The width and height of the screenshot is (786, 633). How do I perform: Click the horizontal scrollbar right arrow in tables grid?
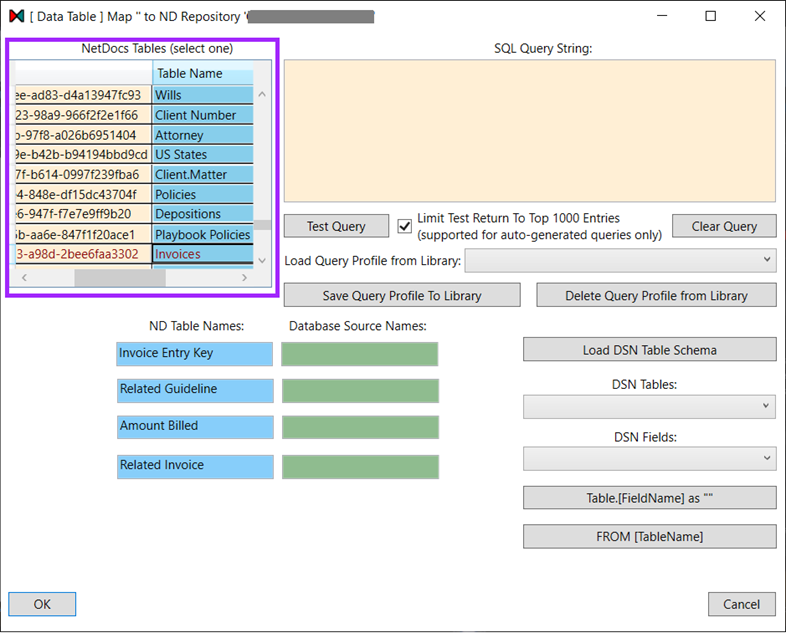245,277
